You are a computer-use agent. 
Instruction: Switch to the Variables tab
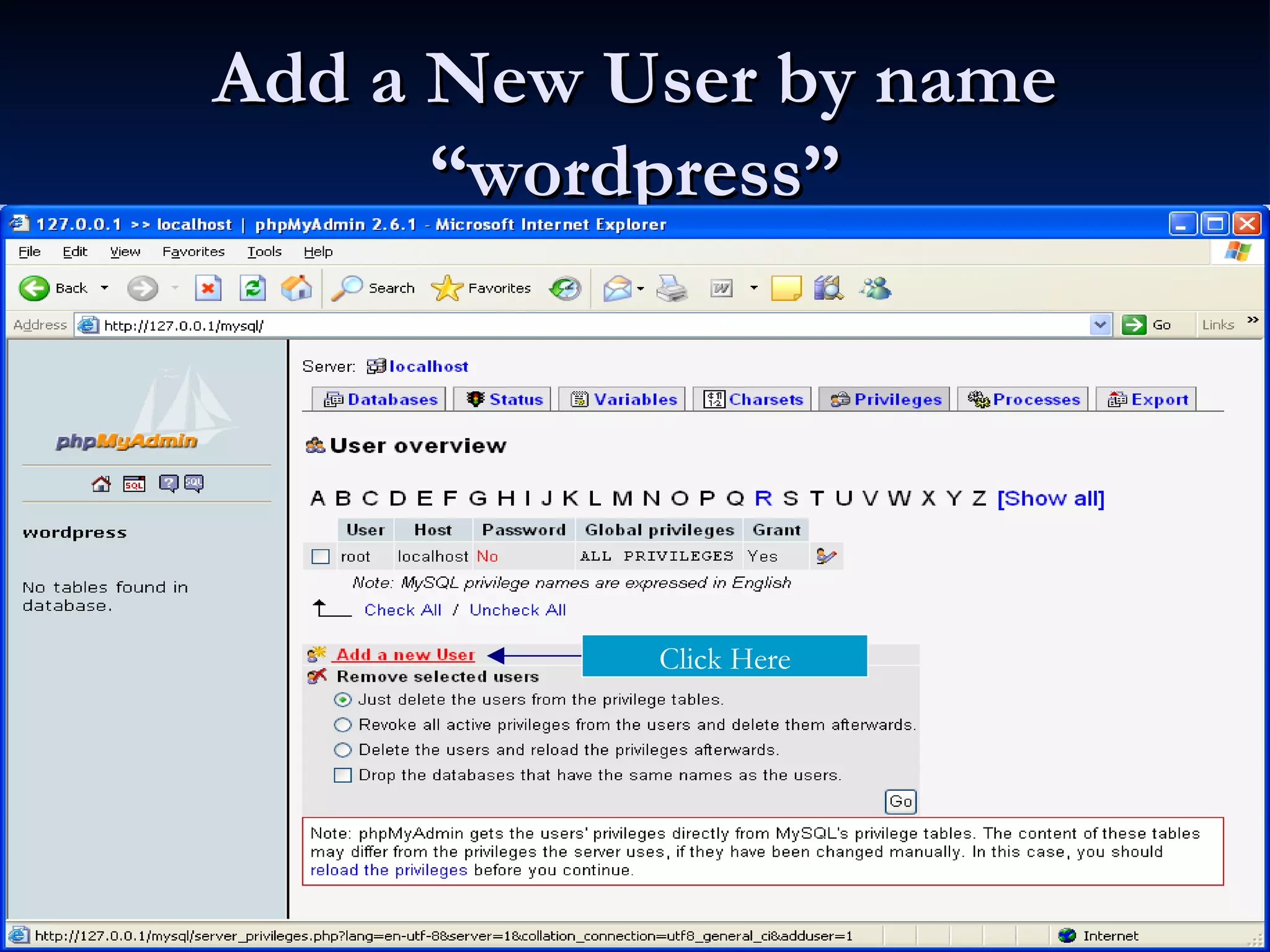click(x=622, y=399)
